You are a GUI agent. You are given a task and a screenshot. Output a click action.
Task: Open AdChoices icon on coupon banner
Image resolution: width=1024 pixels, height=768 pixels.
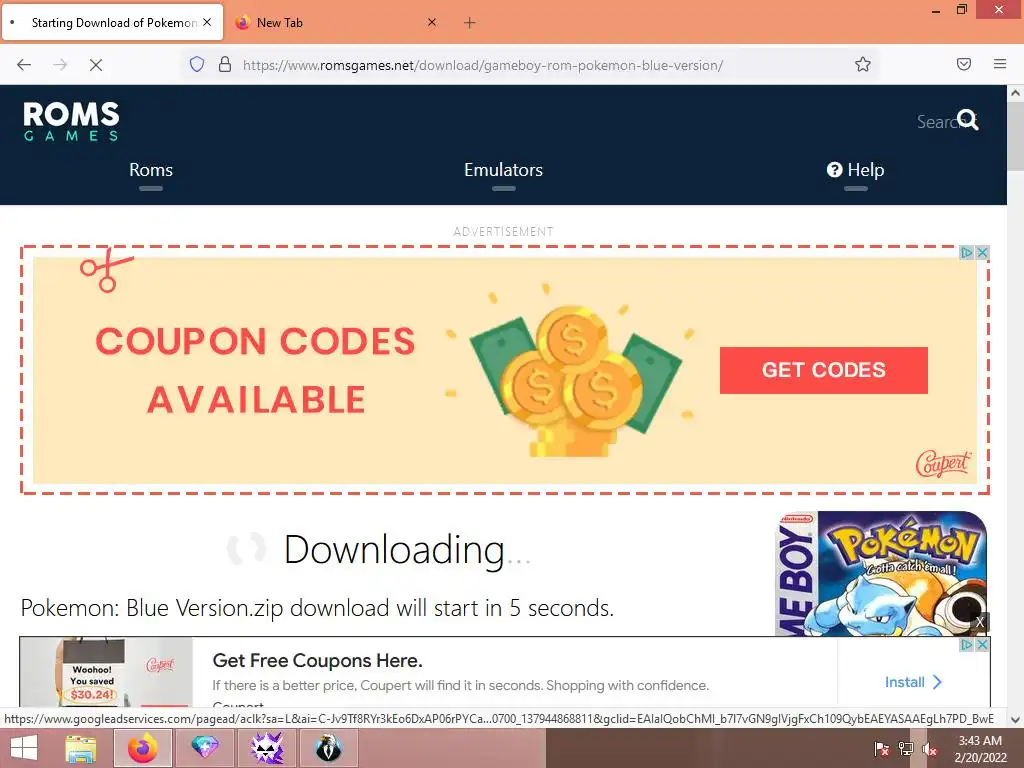[x=967, y=253]
